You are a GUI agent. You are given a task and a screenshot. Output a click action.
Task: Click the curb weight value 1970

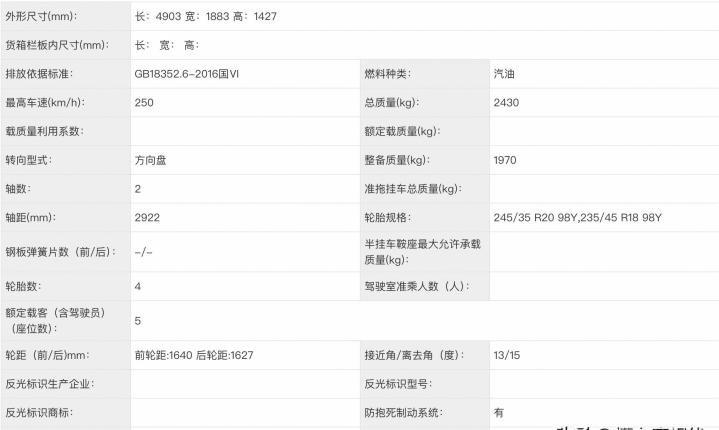pos(506,160)
